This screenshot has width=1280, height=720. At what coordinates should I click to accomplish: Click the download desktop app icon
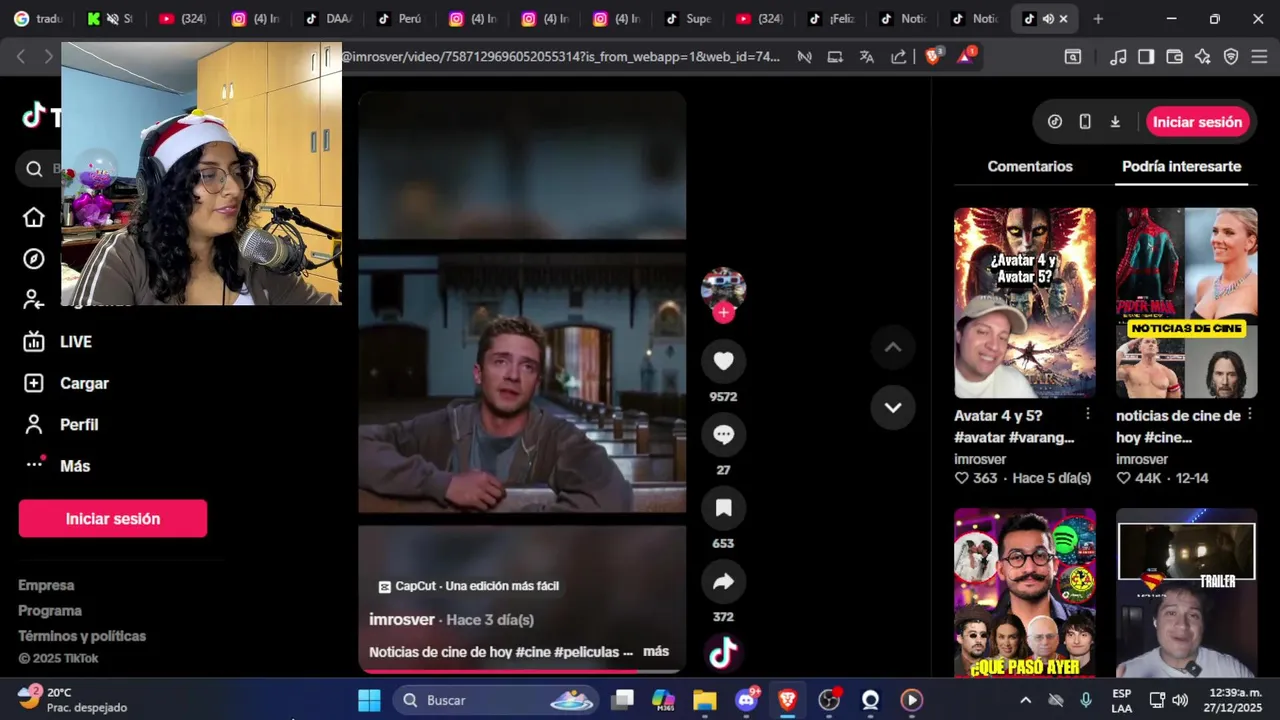click(1115, 122)
